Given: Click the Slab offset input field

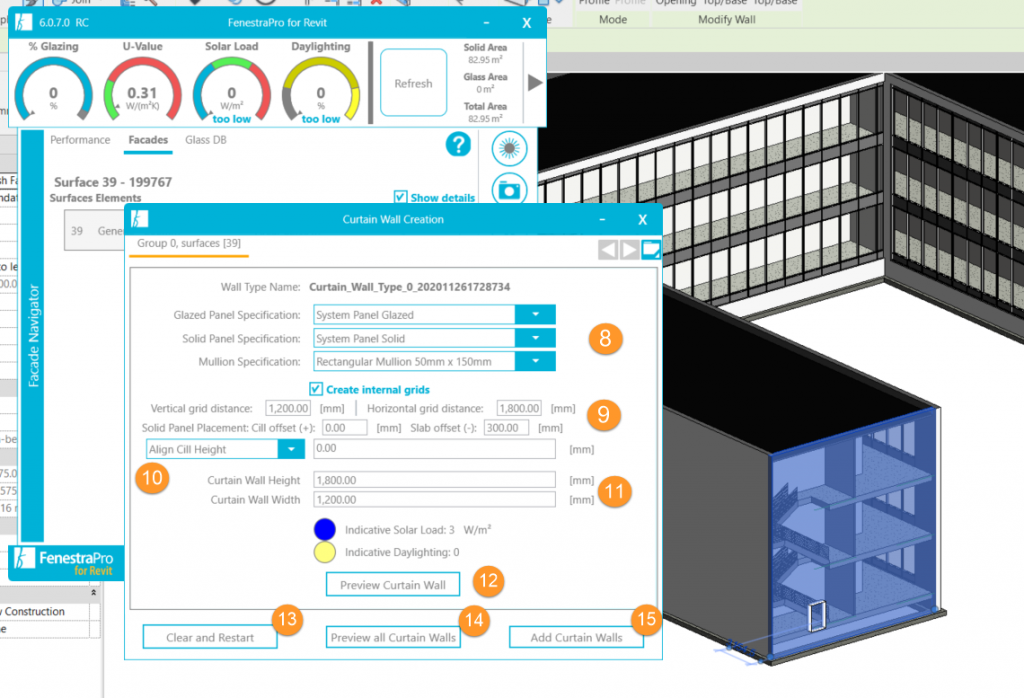Looking at the screenshot, I should point(505,428).
